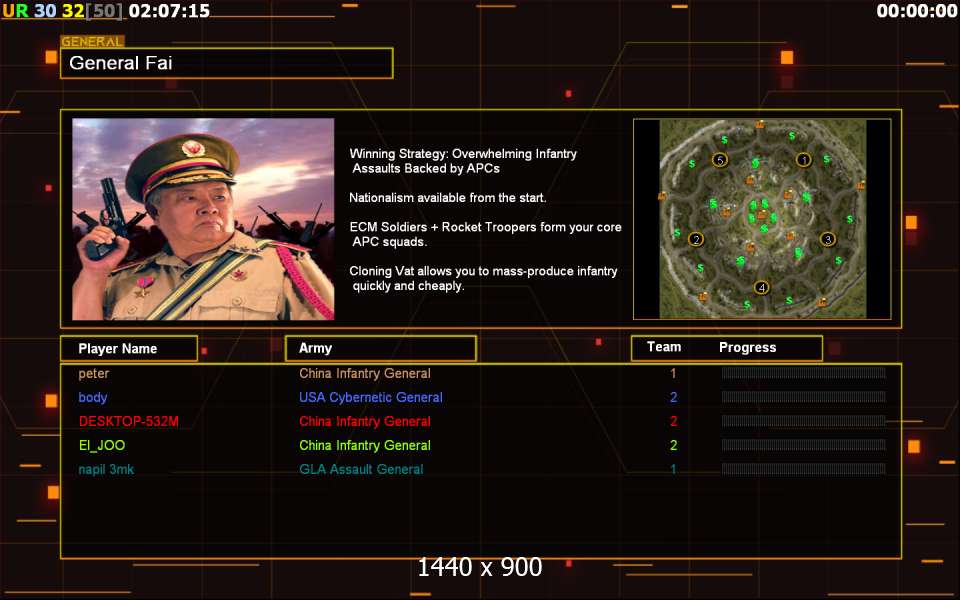Select start position 4 on the minimap

point(762,287)
